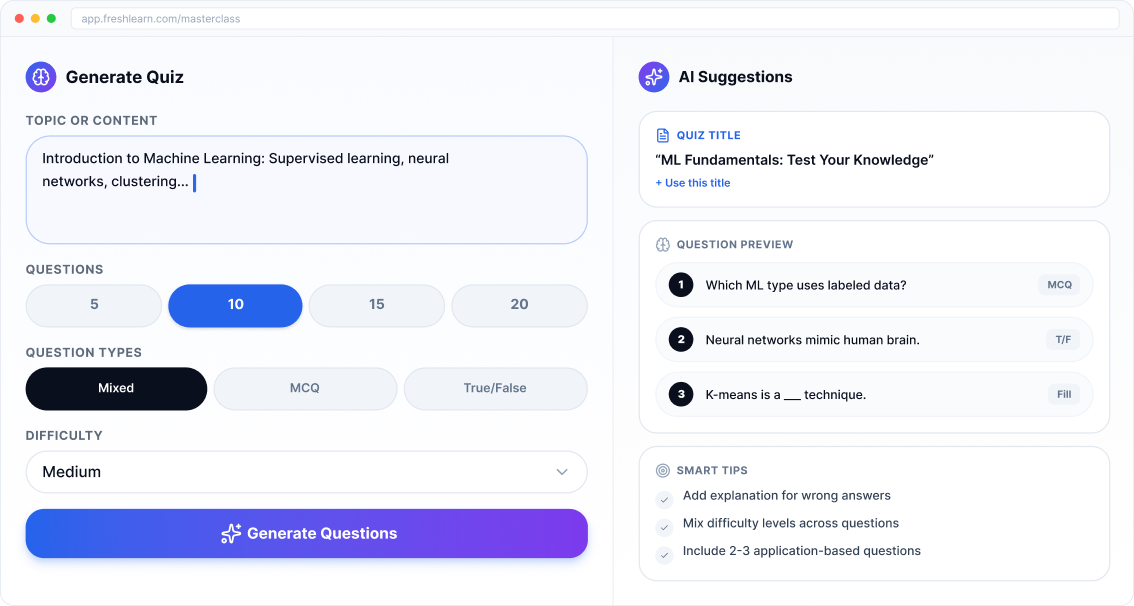Click the "T/F" badge on question two
This screenshot has width=1134, height=606.
pyautogui.click(x=1063, y=340)
